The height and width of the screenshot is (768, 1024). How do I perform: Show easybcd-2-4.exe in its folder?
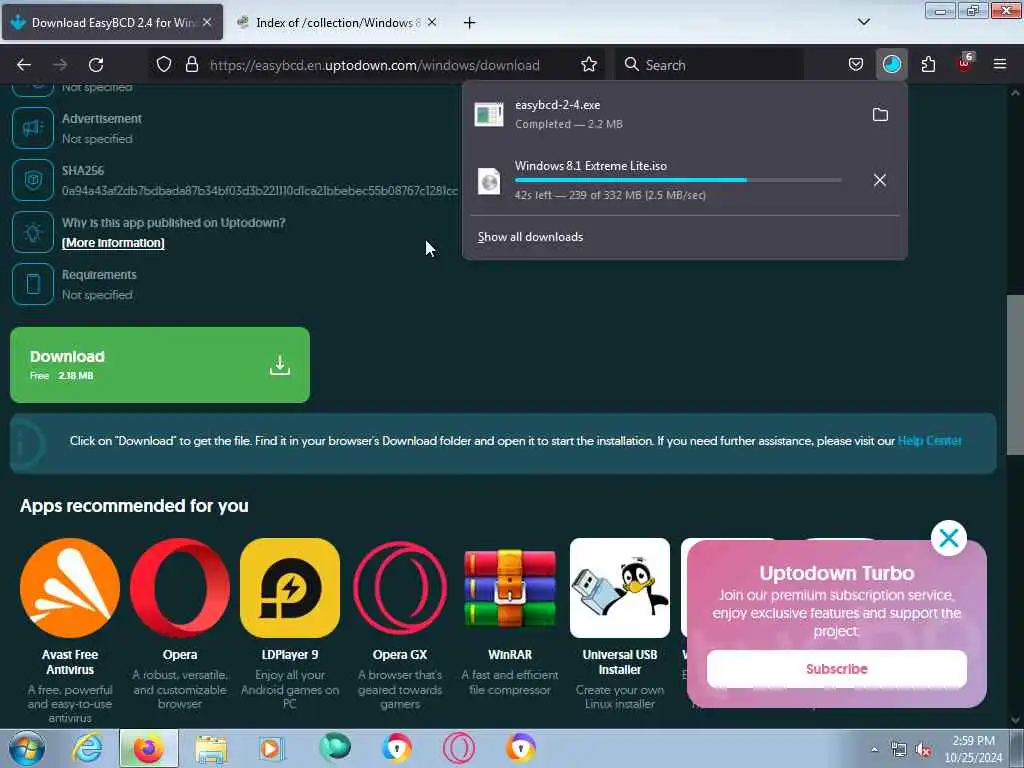880,115
